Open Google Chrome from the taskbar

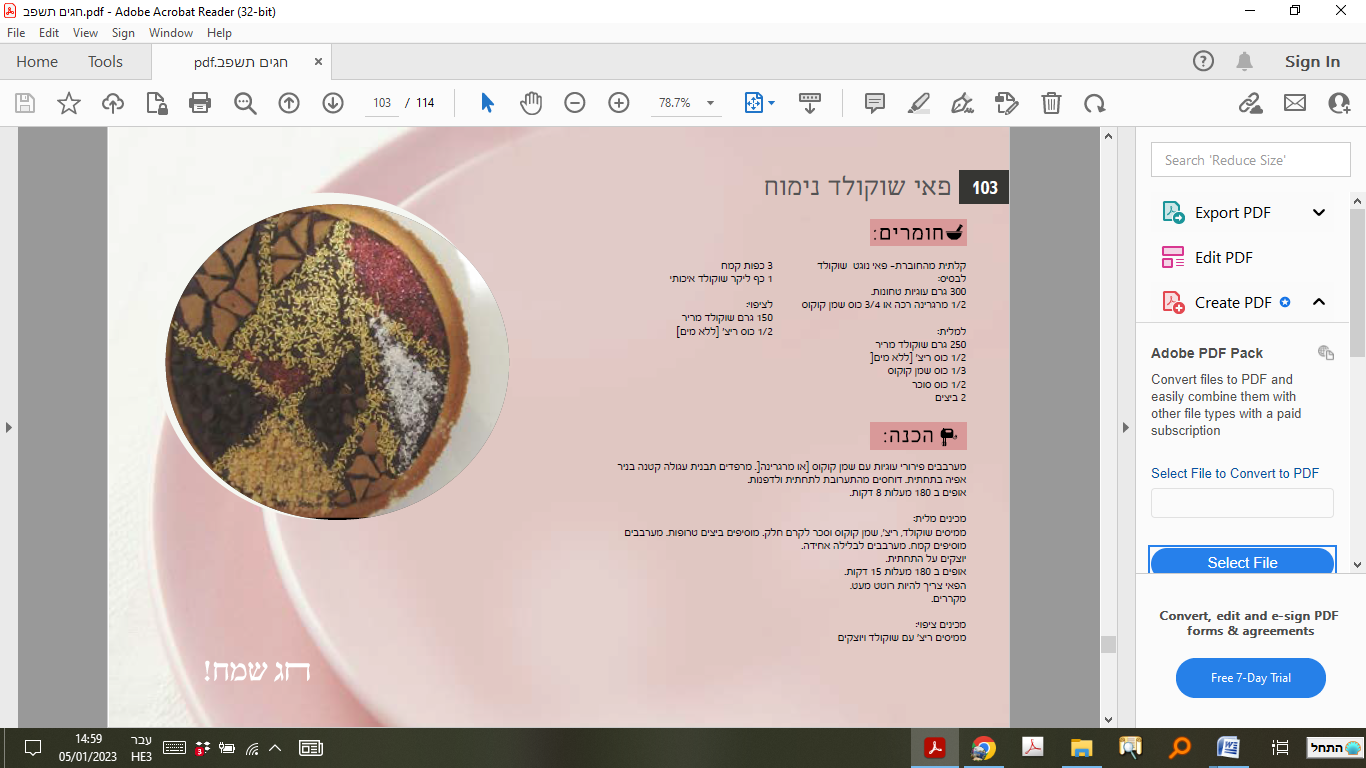984,747
